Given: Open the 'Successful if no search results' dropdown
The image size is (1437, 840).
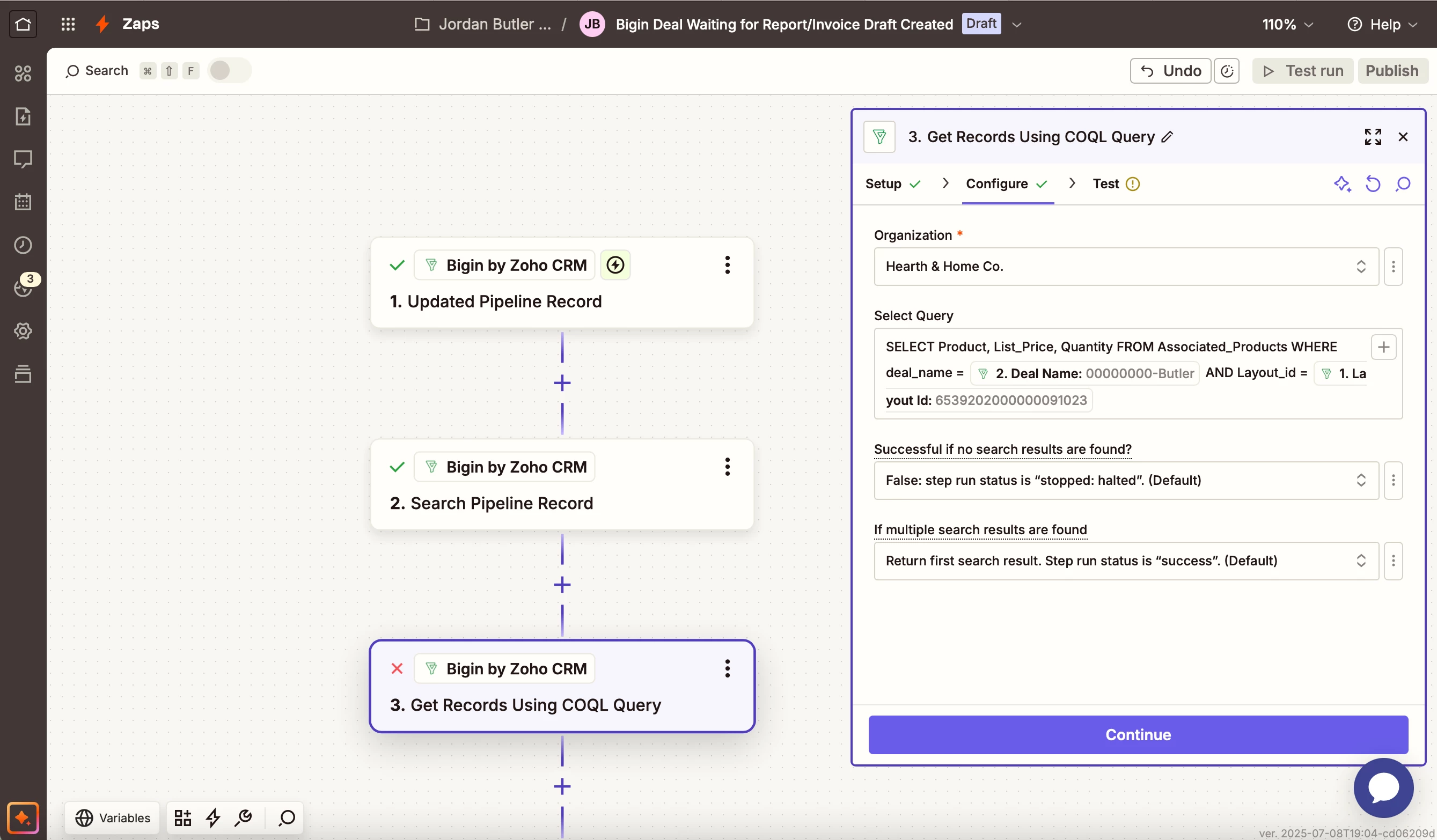Looking at the screenshot, I should click(x=1126, y=481).
